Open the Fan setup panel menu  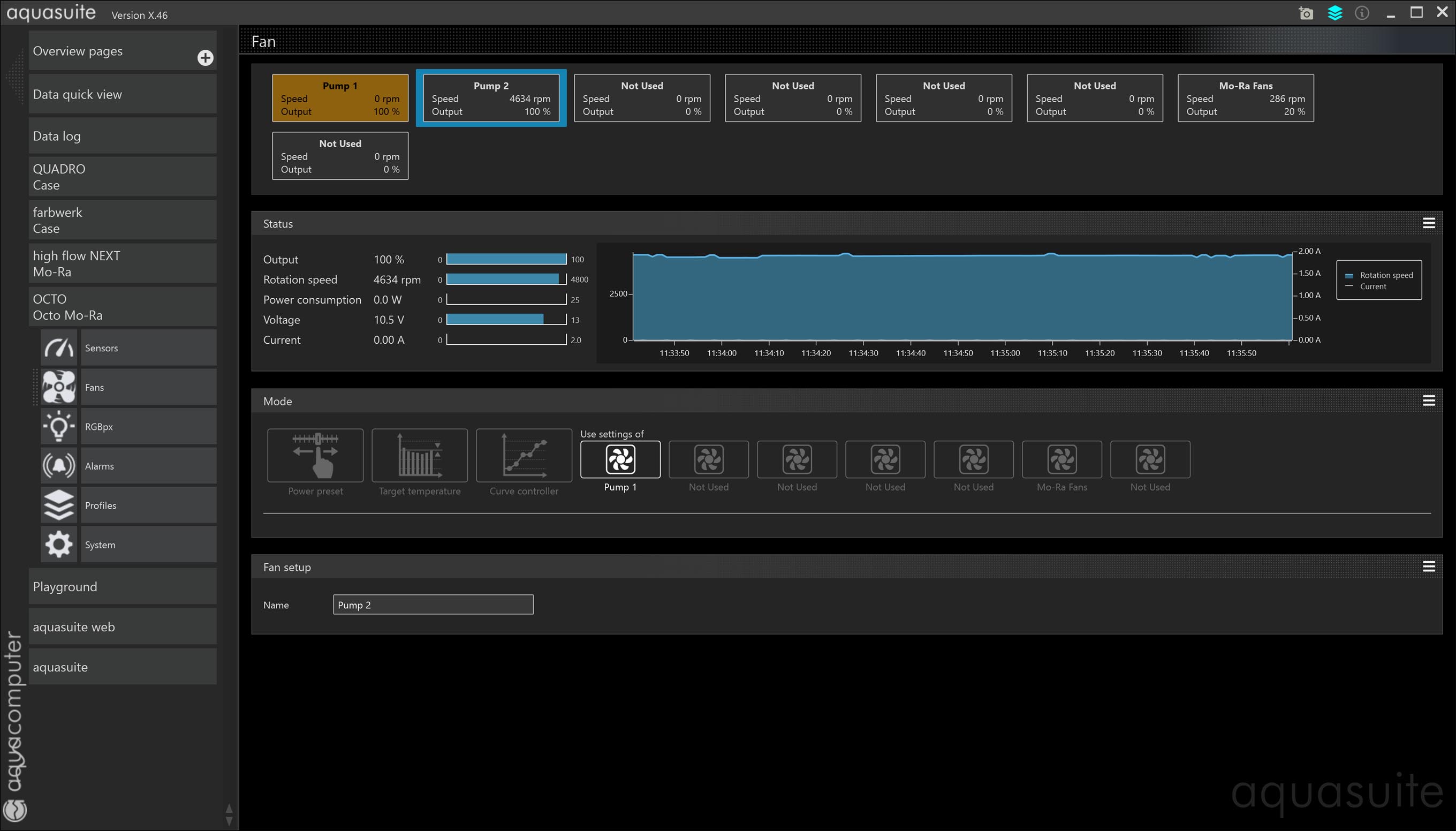pos(1429,566)
